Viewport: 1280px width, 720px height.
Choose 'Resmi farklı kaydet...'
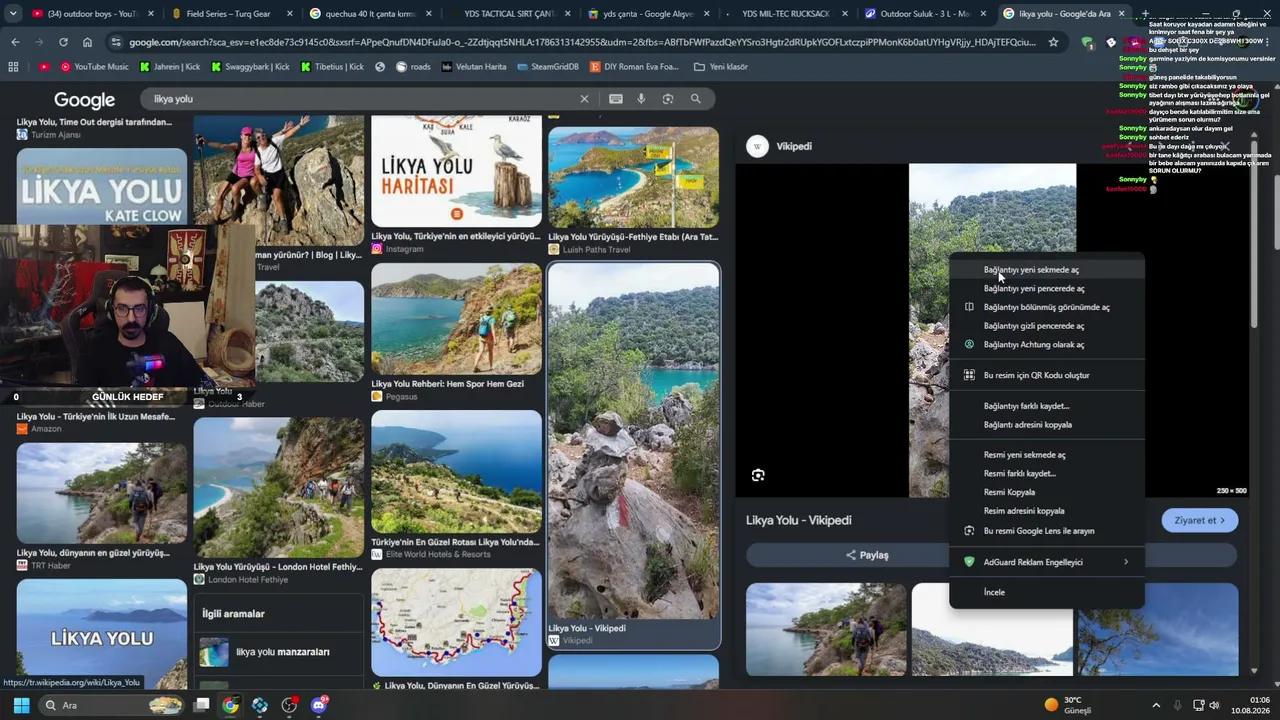point(1047,474)
